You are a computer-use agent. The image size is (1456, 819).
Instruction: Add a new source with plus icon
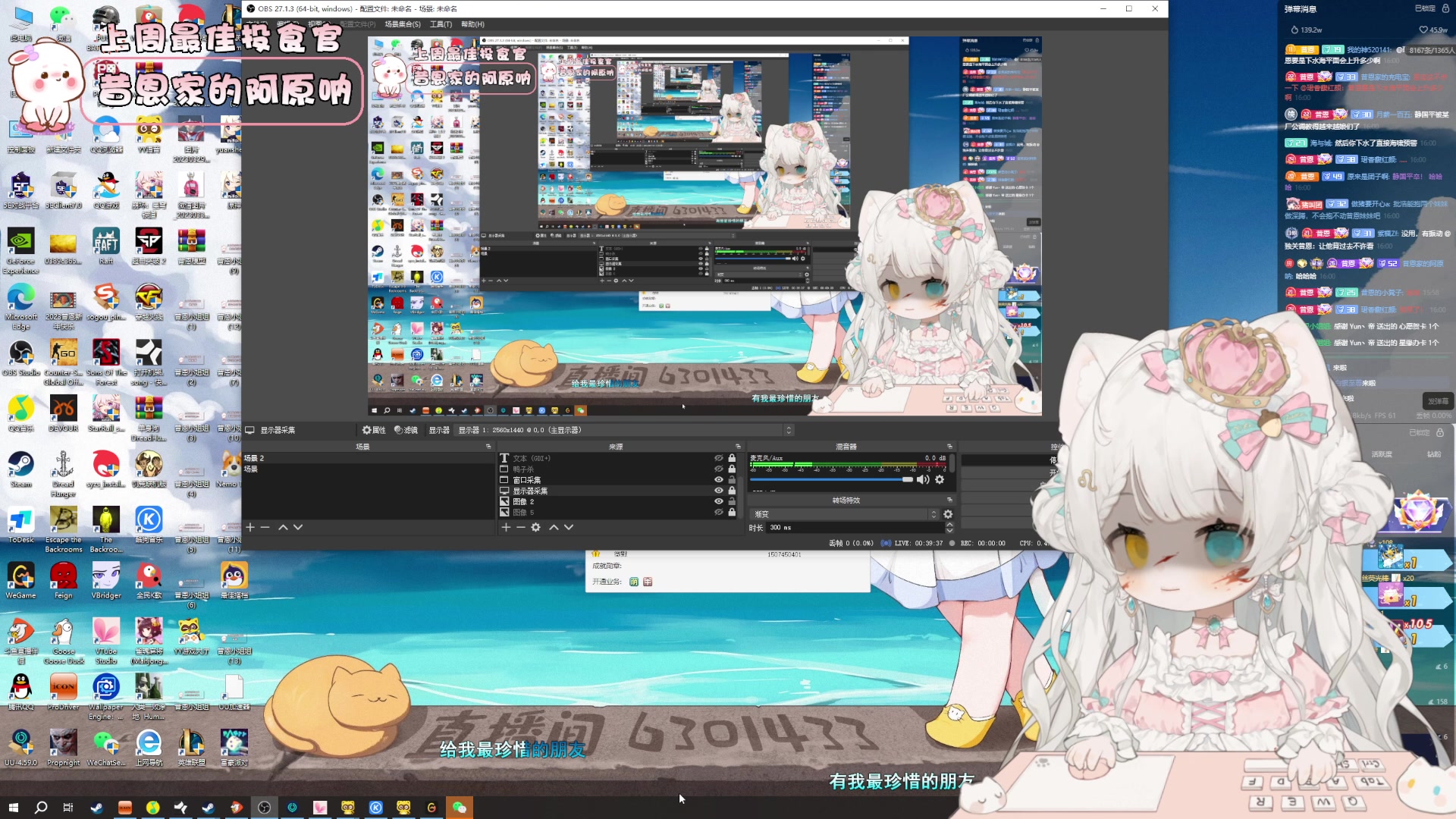click(x=506, y=527)
